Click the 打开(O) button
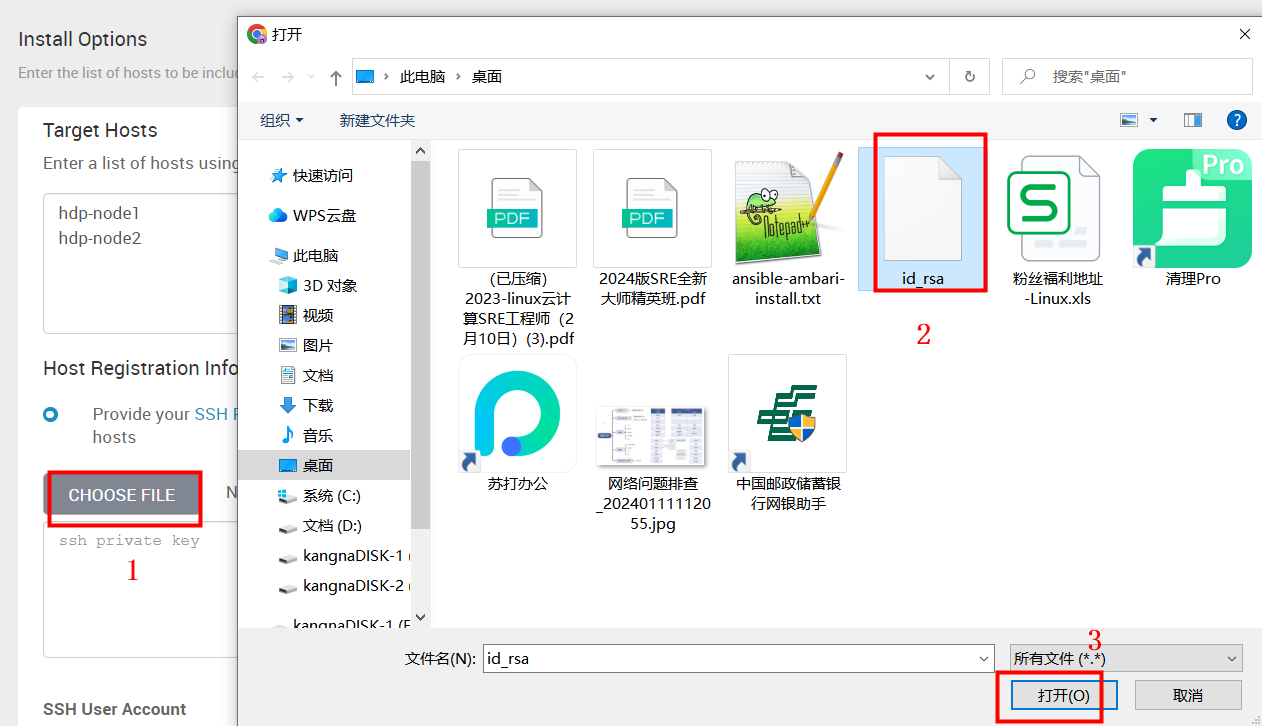 tap(1064, 695)
